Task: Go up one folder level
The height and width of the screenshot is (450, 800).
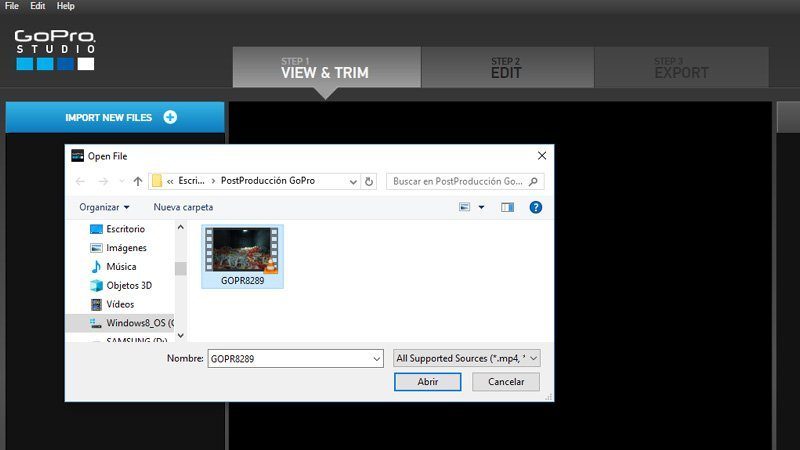Action: pos(137,181)
